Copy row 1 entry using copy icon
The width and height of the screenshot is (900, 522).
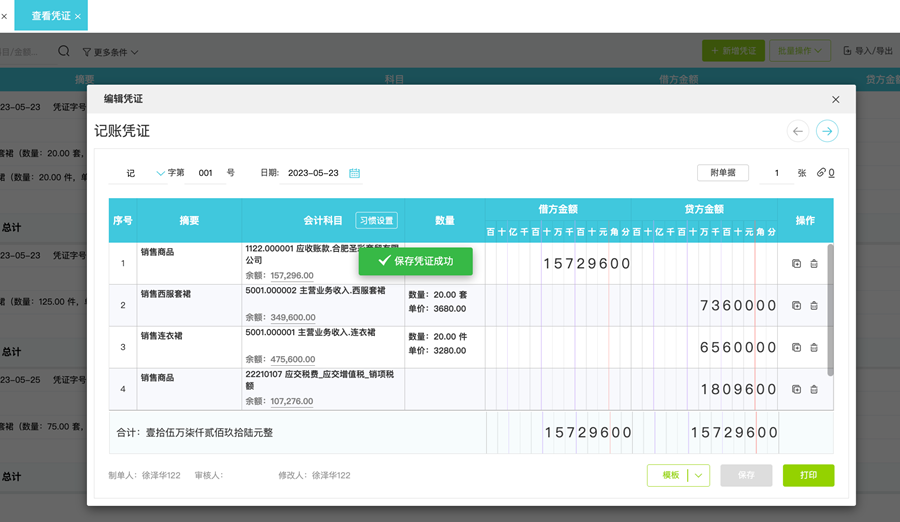coord(796,264)
